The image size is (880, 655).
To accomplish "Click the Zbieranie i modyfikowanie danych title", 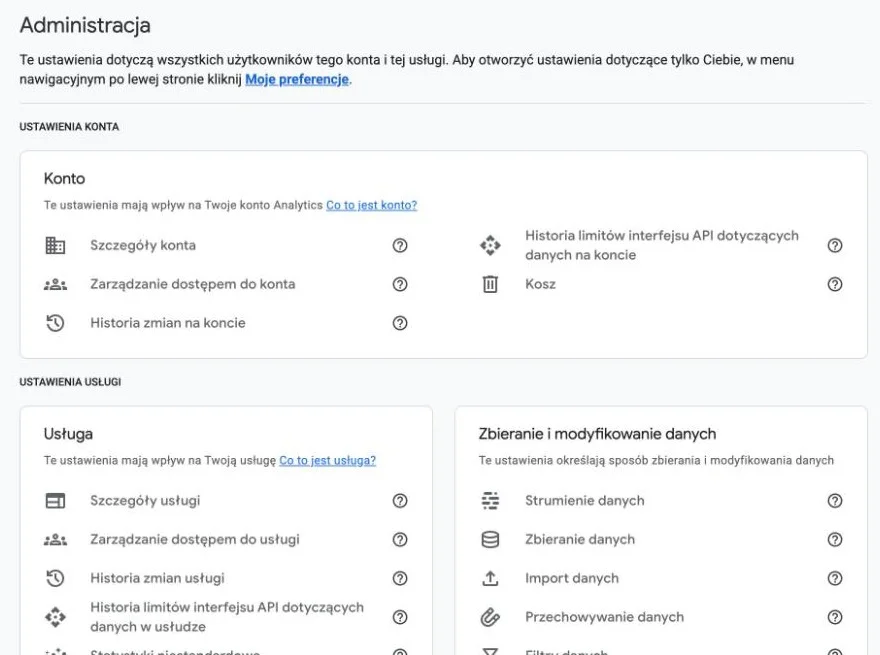I will (x=597, y=434).
